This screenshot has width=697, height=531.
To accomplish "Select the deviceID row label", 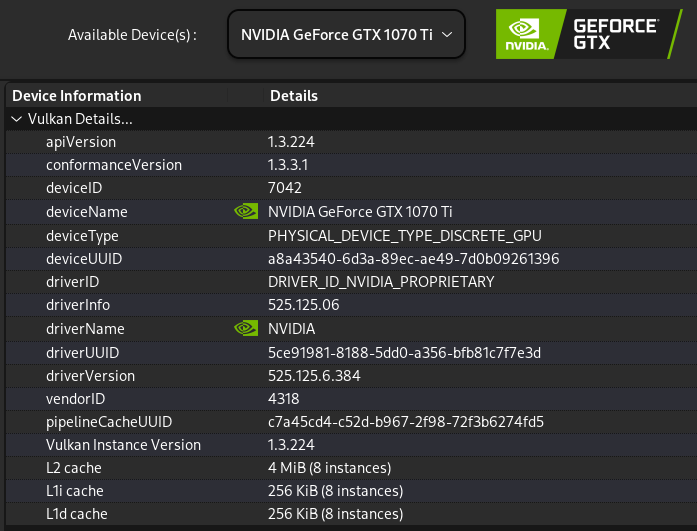I will 74,188.
